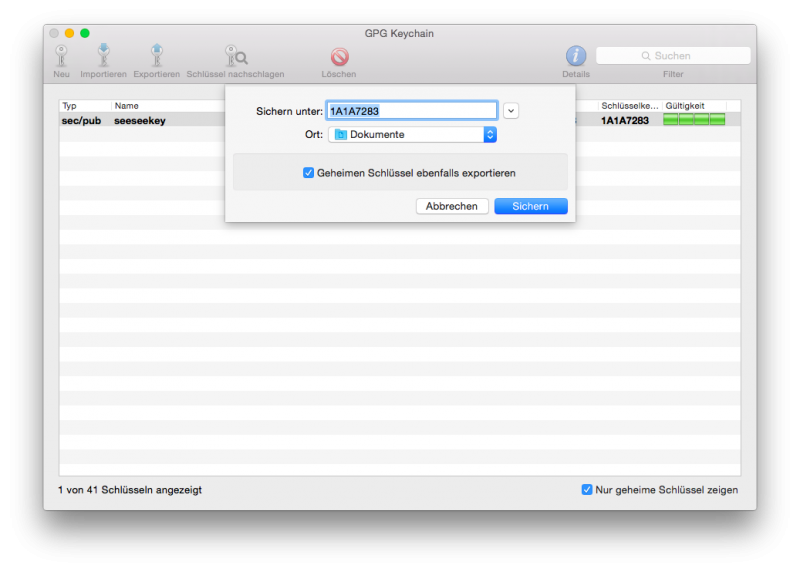Select the seeseekey key row

(x=140, y=120)
